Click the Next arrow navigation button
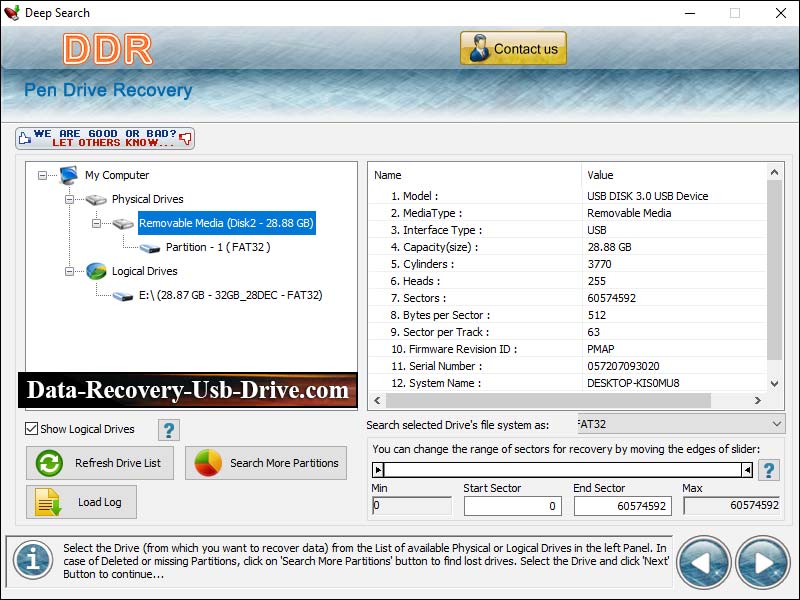 (762, 562)
